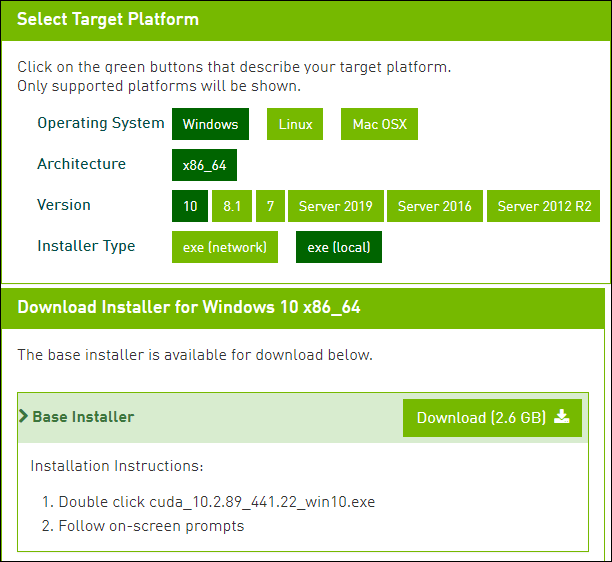612x562 pixels.
Task: Click the Base Installer section title
Action: (83, 417)
